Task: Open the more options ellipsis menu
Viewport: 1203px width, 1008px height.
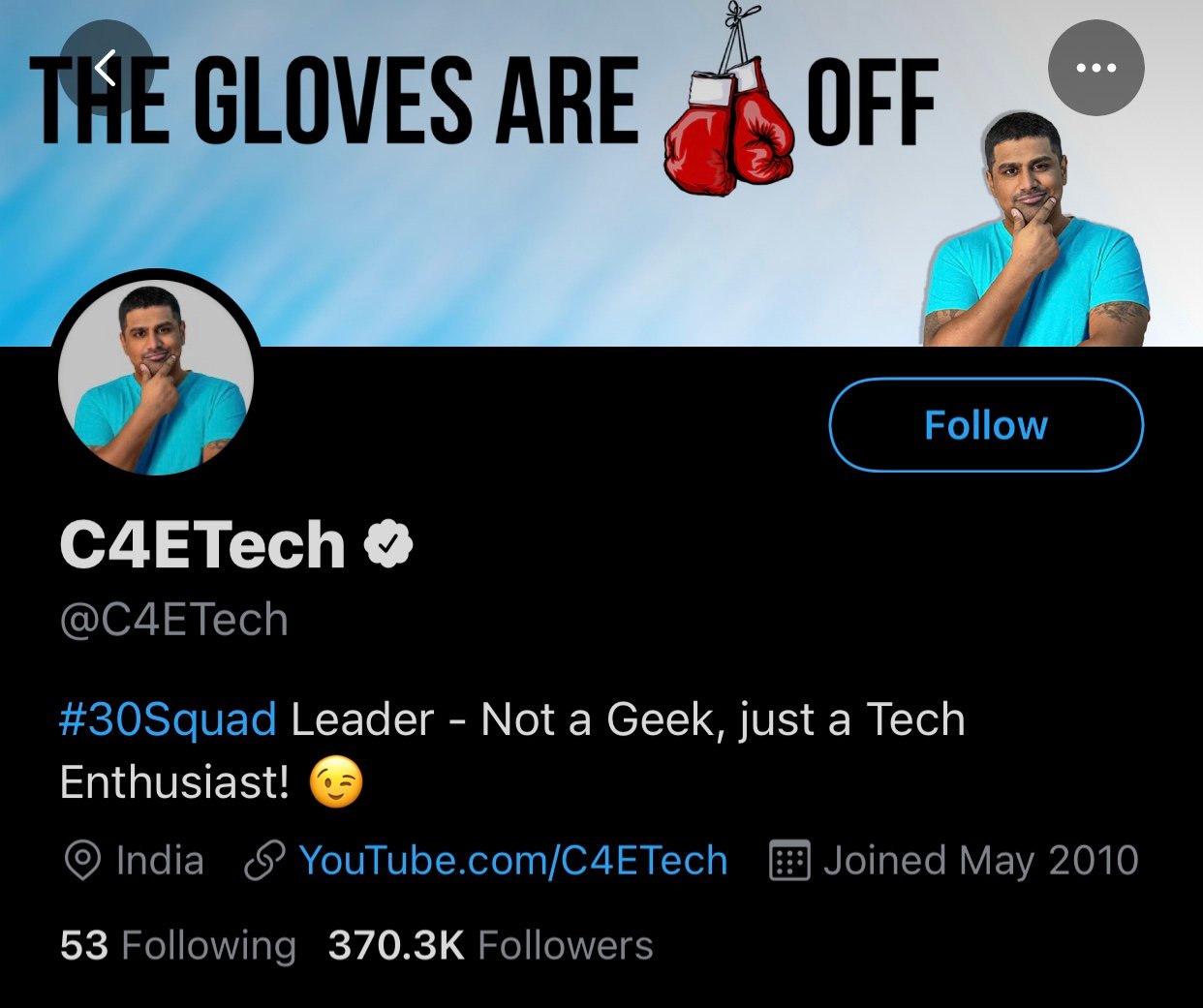Action: coord(1095,68)
